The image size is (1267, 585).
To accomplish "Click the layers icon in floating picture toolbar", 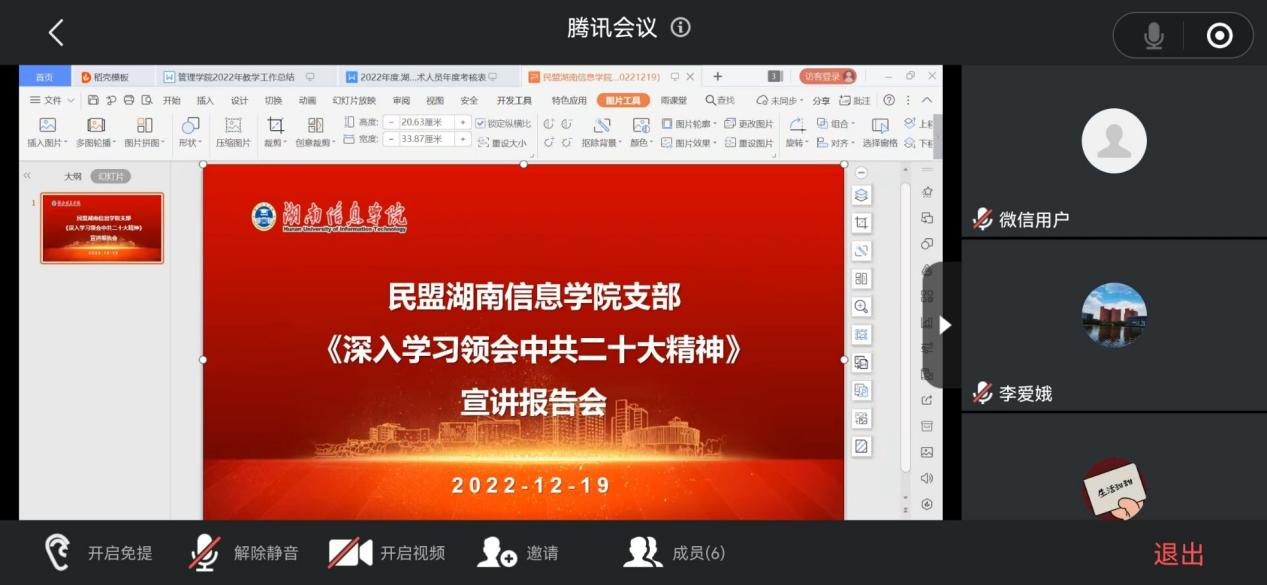I will 861,195.
